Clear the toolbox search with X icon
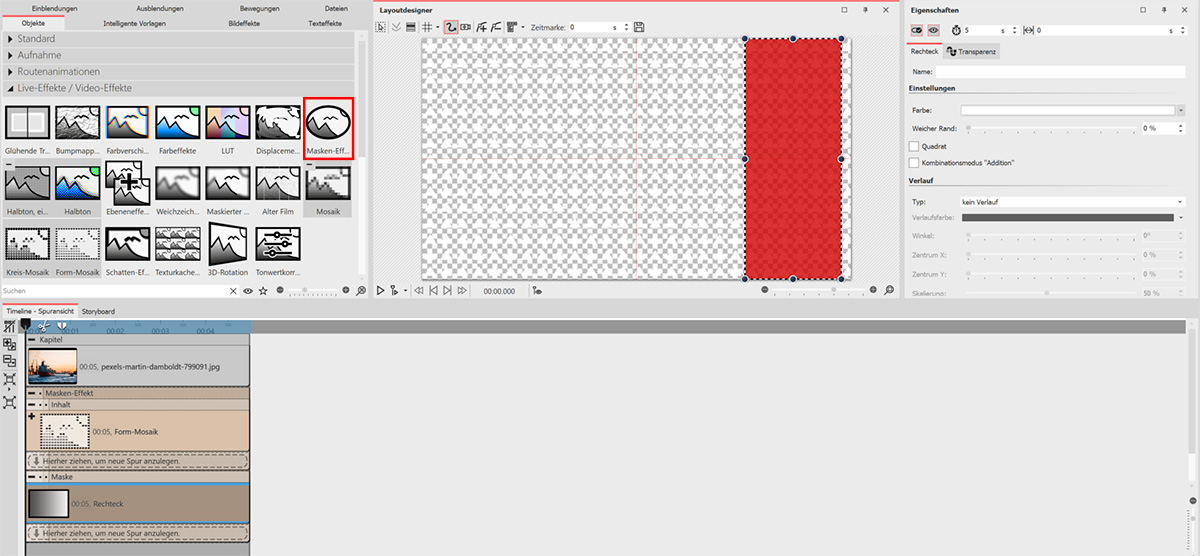The image size is (1200, 556). (234, 291)
